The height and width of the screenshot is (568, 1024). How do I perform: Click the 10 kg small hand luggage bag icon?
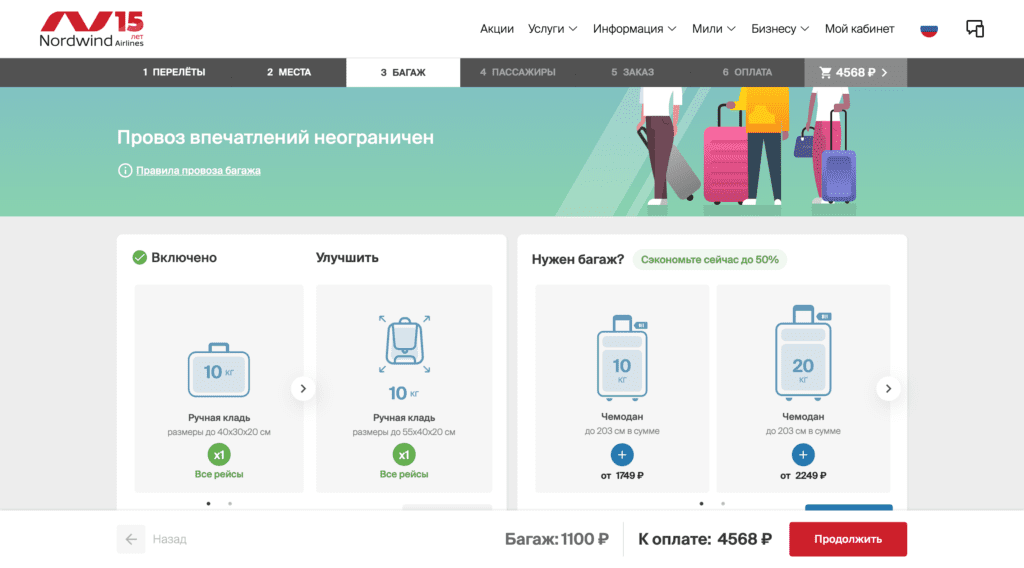click(x=219, y=370)
